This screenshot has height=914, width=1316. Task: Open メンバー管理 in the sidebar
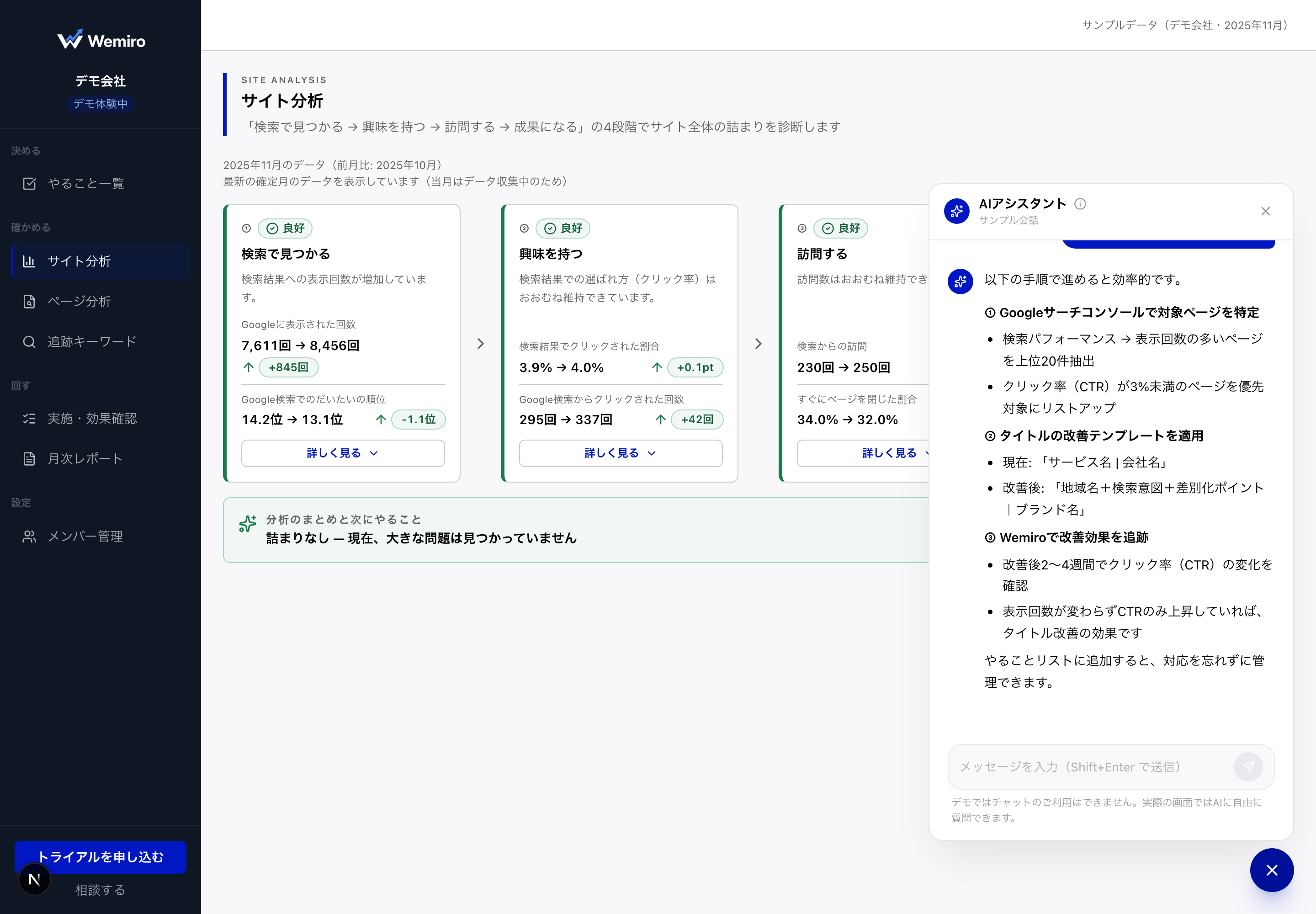pos(100,536)
